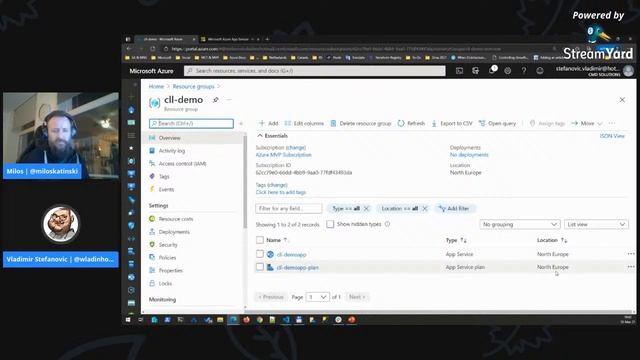Open the toolbar more options ellipsis
Image resolution: width=640 pixels, height=360 pixels.
point(611,123)
